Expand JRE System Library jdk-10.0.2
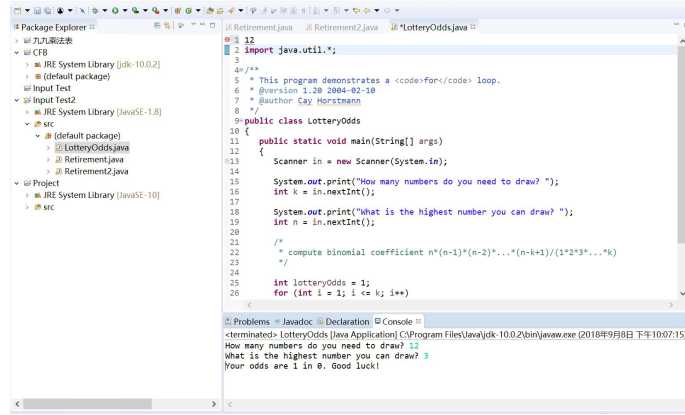 (x=27, y=65)
